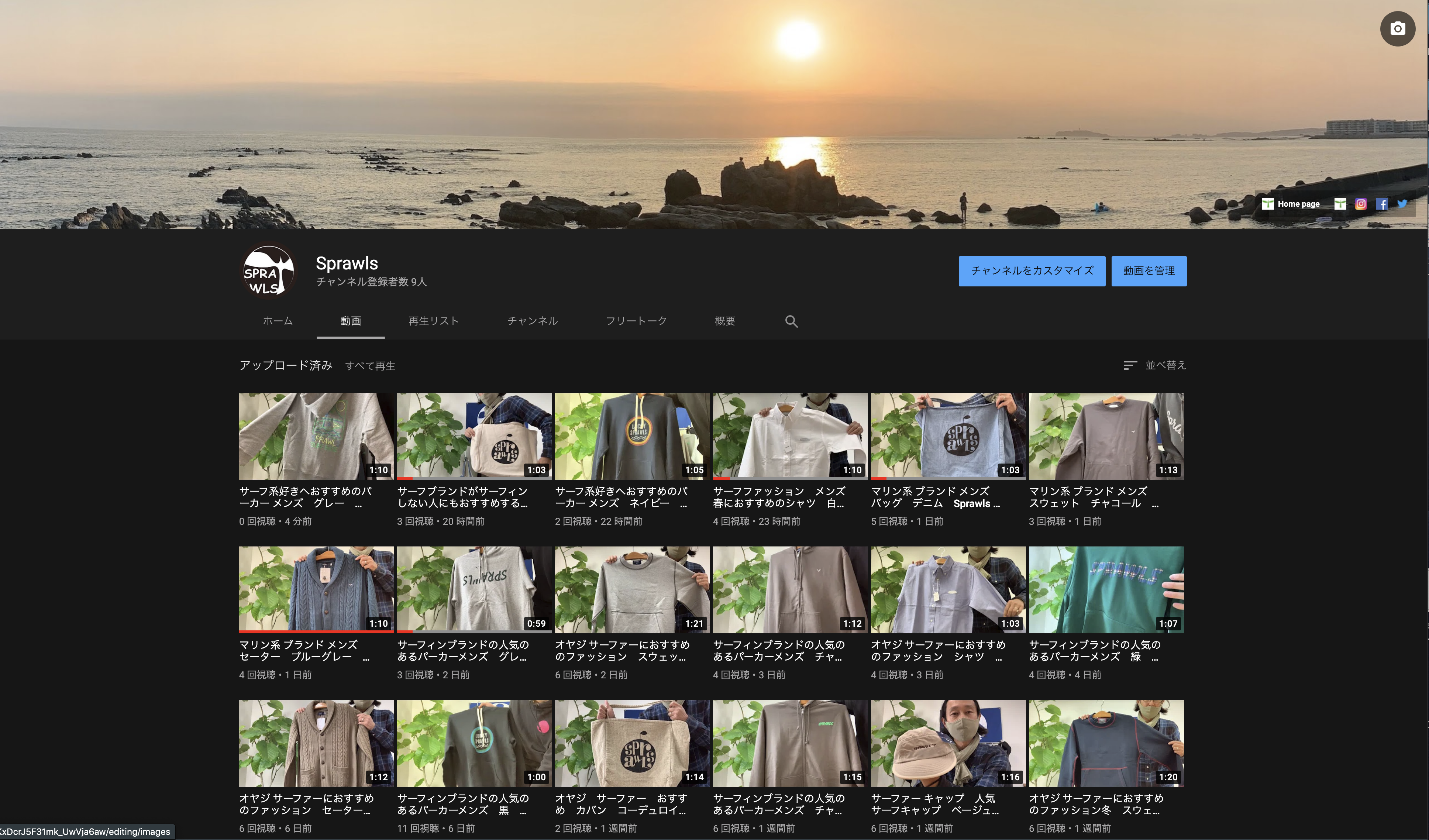Click the 0 回視聴・4 分前 video stats
Viewport: 1429px width, 840px height.
coord(275,521)
